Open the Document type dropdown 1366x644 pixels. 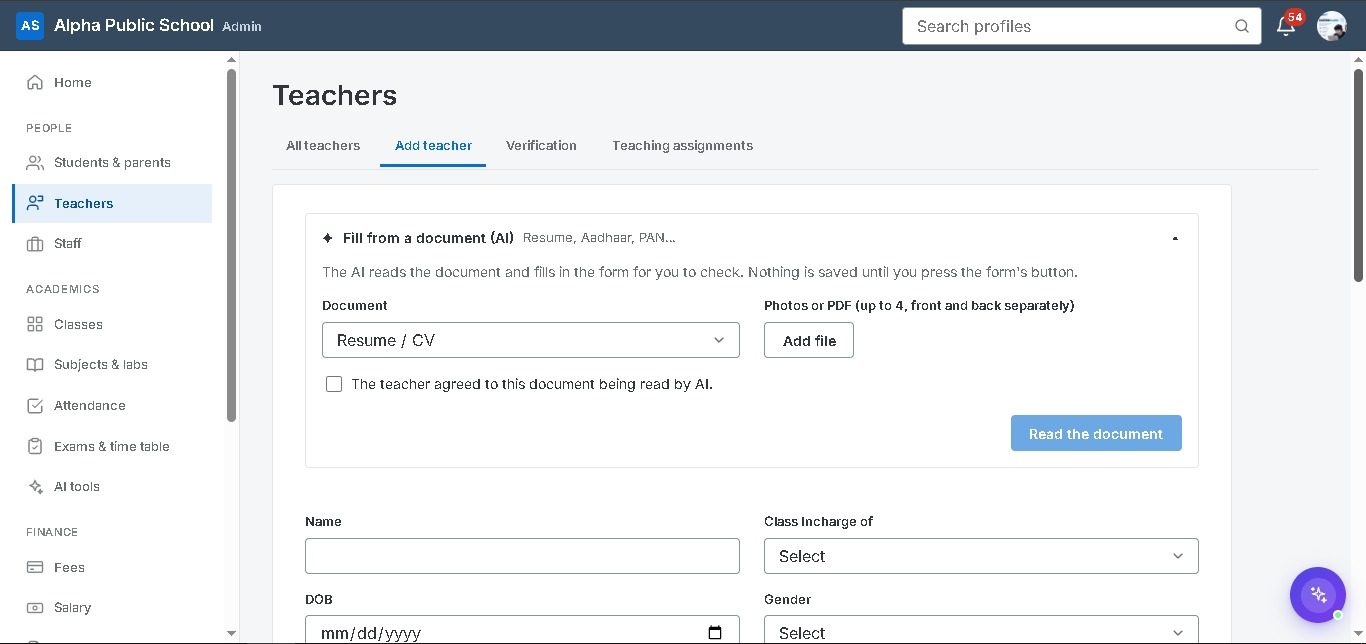click(531, 340)
